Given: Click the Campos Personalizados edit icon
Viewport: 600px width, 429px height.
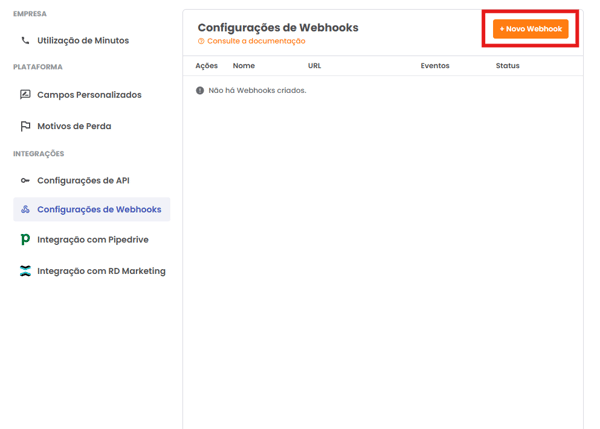Looking at the screenshot, I should coord(25,95).
